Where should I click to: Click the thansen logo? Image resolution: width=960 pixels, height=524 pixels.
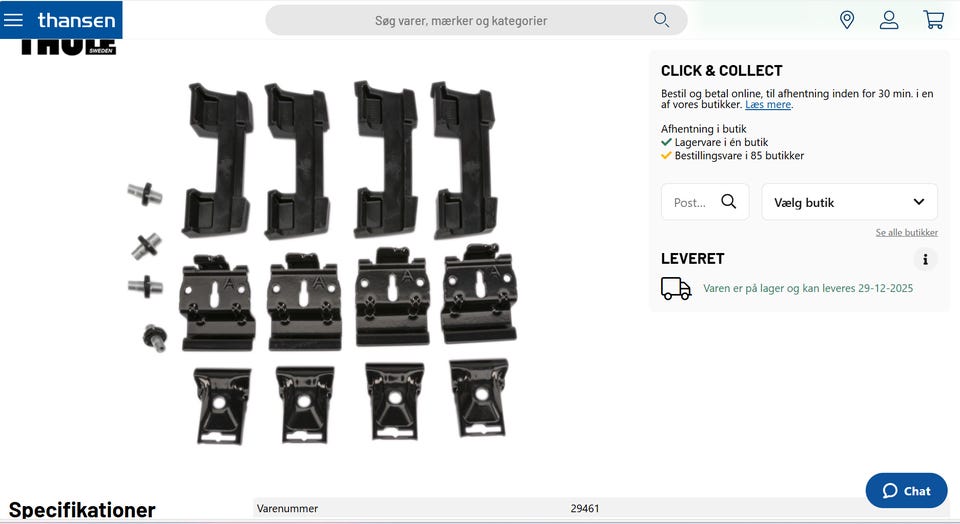coord(77,20)
